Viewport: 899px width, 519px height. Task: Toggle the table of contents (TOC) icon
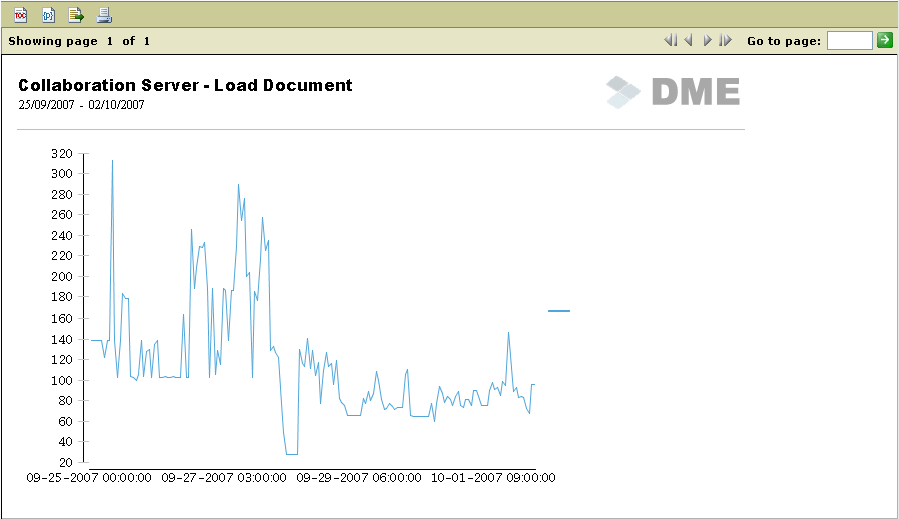coord(20,14)
